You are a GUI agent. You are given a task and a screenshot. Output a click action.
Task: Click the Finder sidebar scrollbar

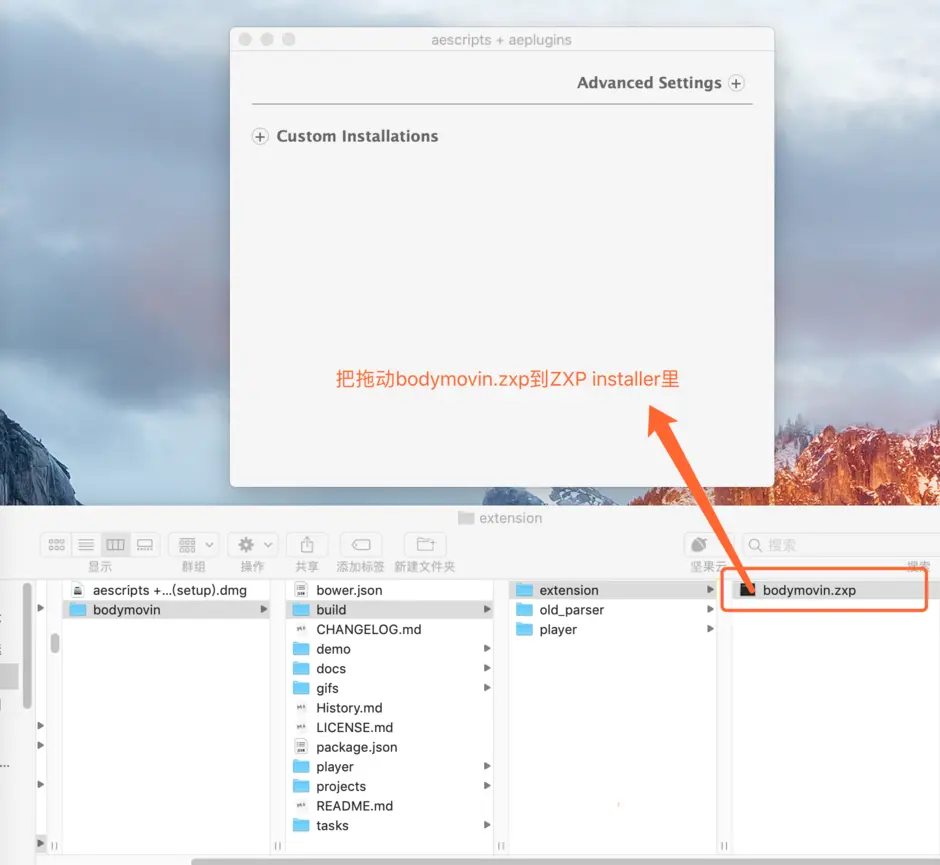click(26, 646)
